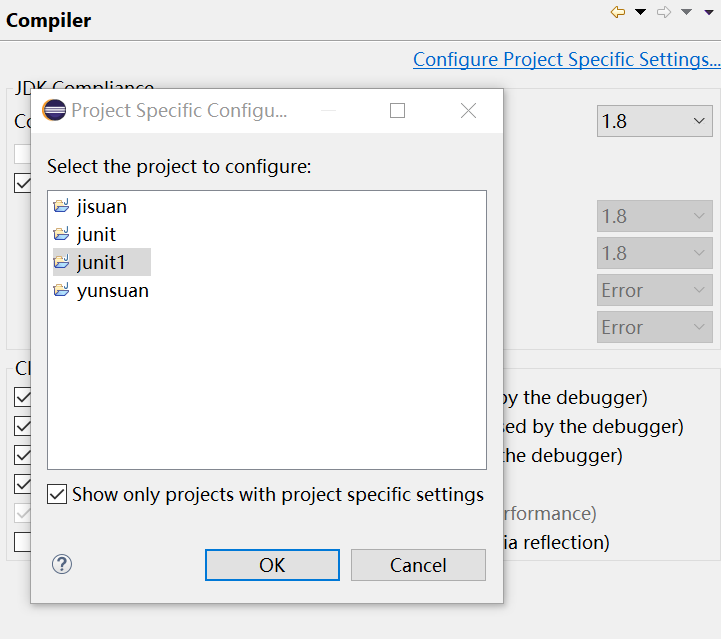Expand the Back history dropdown arrow
The height and width of the screenshot is (639, 721).
click(640, 12)
